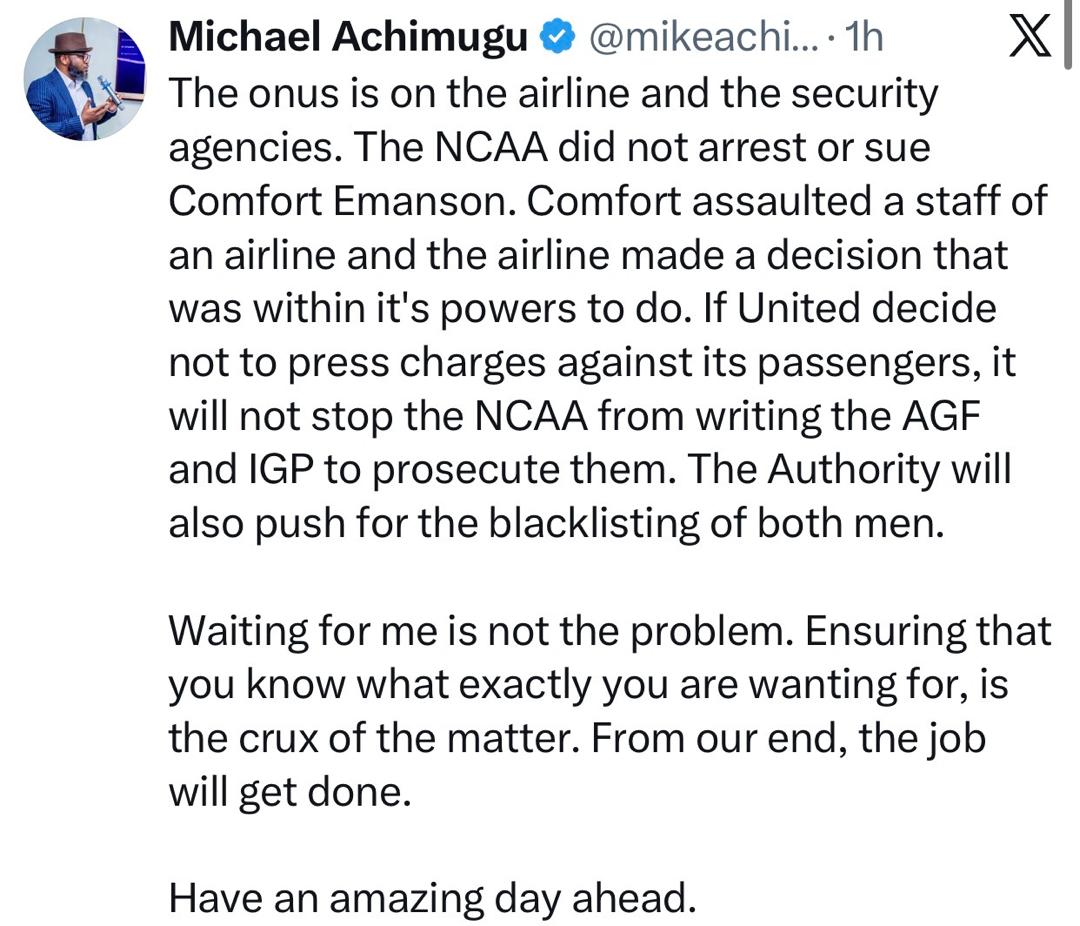Viewport: 1080px width, 926px height.
Task: Click the X logo icon
Action: [x=1029, y=38]
